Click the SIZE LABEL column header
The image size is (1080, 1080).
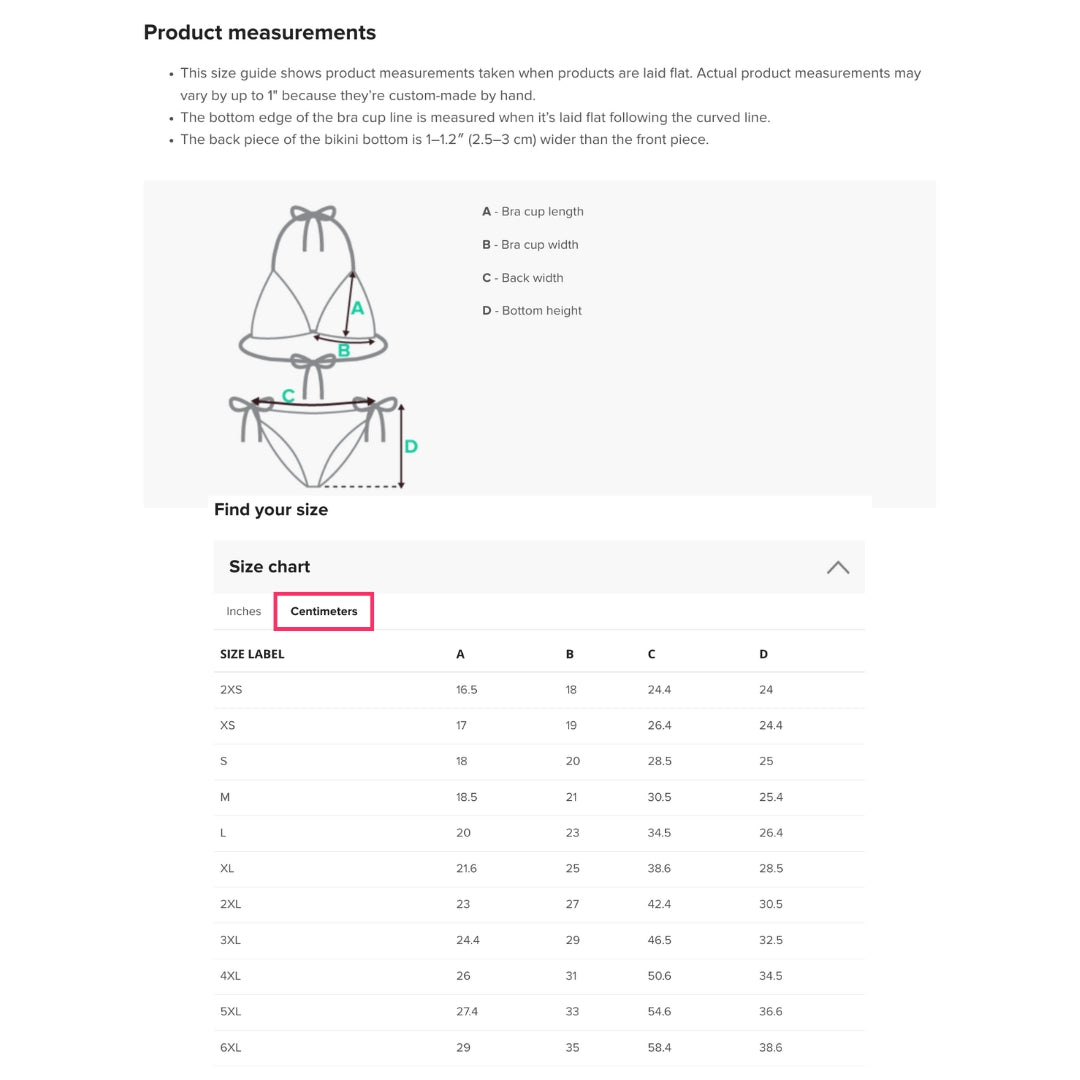[x=252, y=654]
